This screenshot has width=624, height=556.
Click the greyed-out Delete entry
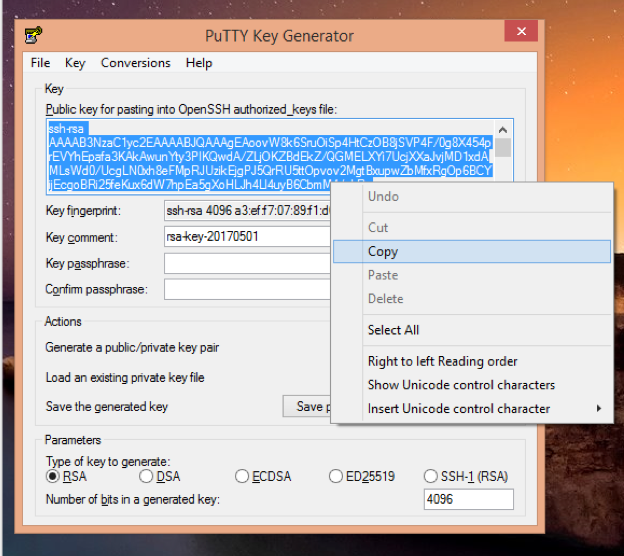tap(472, 299)
